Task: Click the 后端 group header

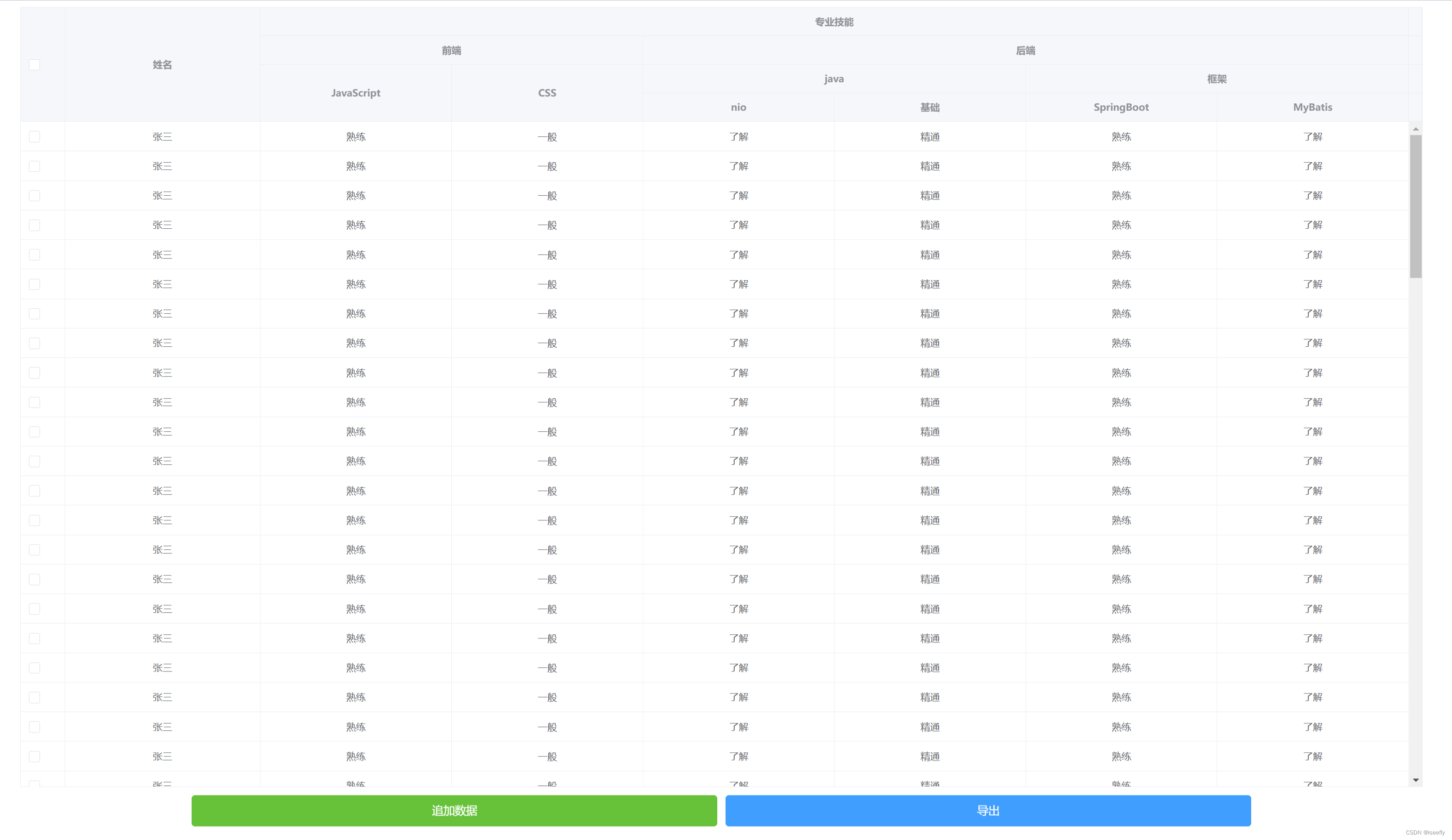Action: point(1025,51)
